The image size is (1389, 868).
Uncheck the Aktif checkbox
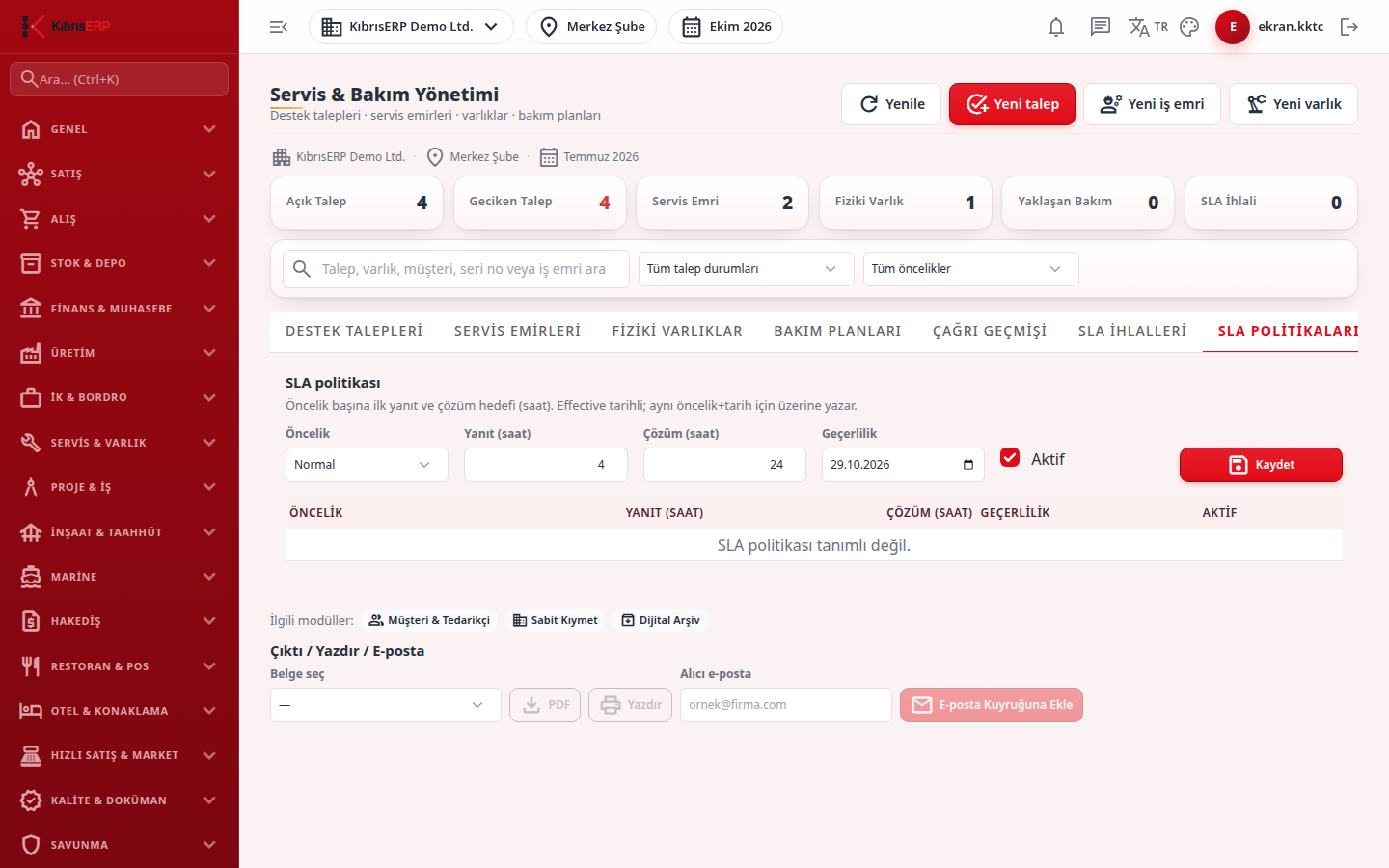point(1010,457)
